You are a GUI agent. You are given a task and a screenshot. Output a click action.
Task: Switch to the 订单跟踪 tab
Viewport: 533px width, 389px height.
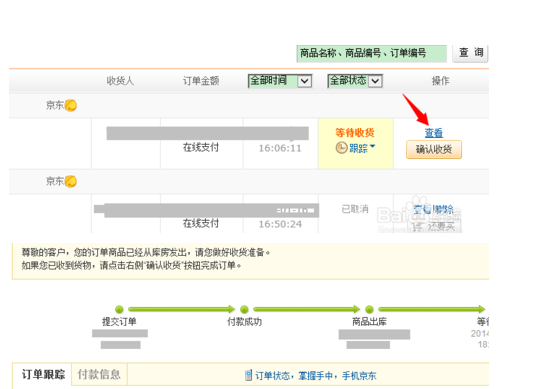pos(43,374)
